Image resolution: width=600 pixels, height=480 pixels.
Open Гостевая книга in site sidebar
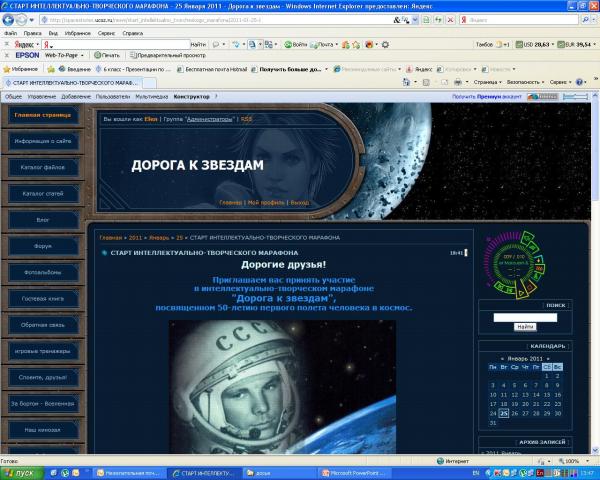coord(43,299)
